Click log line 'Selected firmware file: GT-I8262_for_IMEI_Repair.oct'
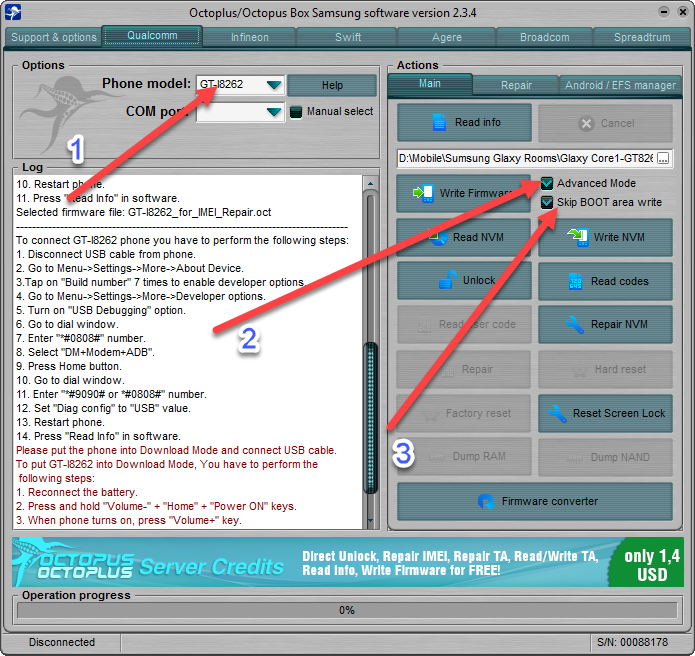Image resolution: width=695 pixels, height=656 pixels. (144, 212)
